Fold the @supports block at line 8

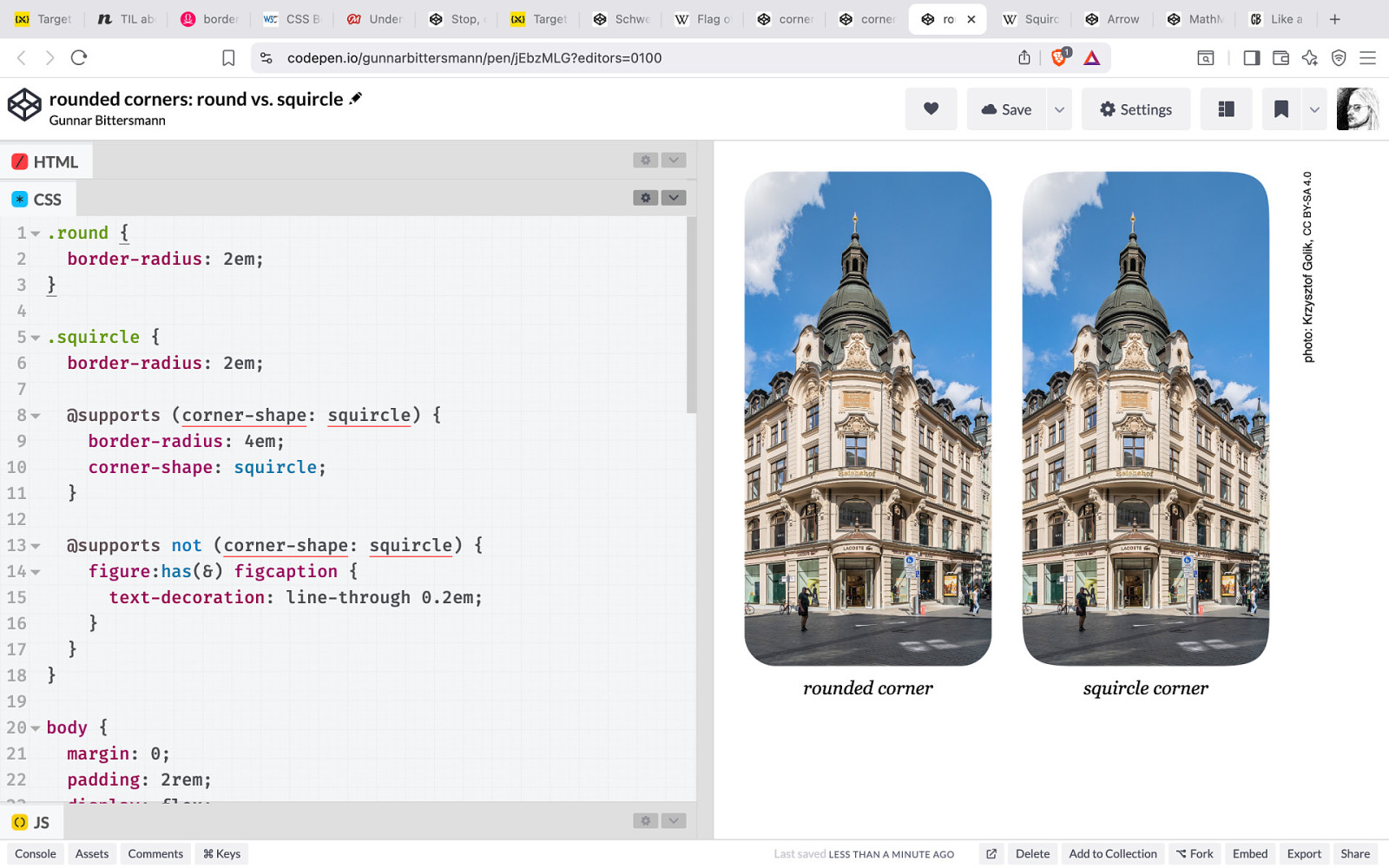[36, 416]
